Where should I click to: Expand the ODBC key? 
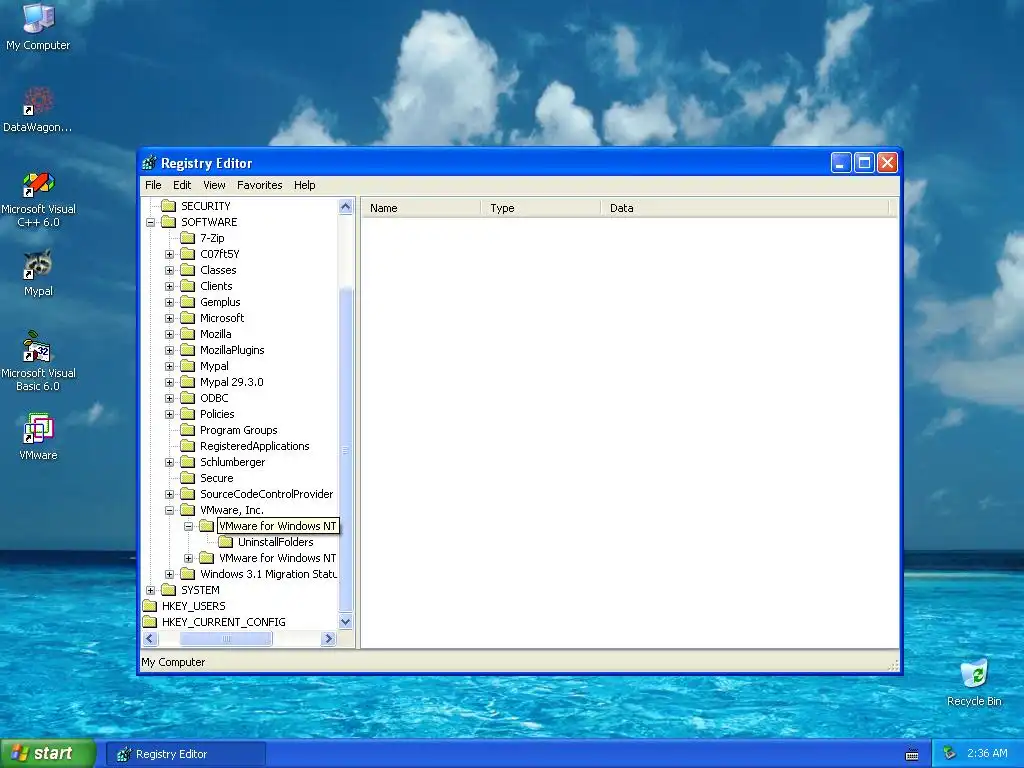click(170, 398)
